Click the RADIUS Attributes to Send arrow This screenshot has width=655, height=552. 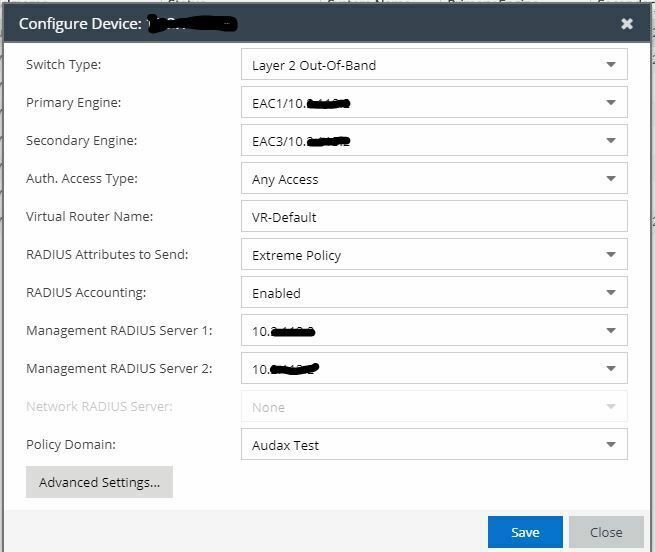point(610,255)
